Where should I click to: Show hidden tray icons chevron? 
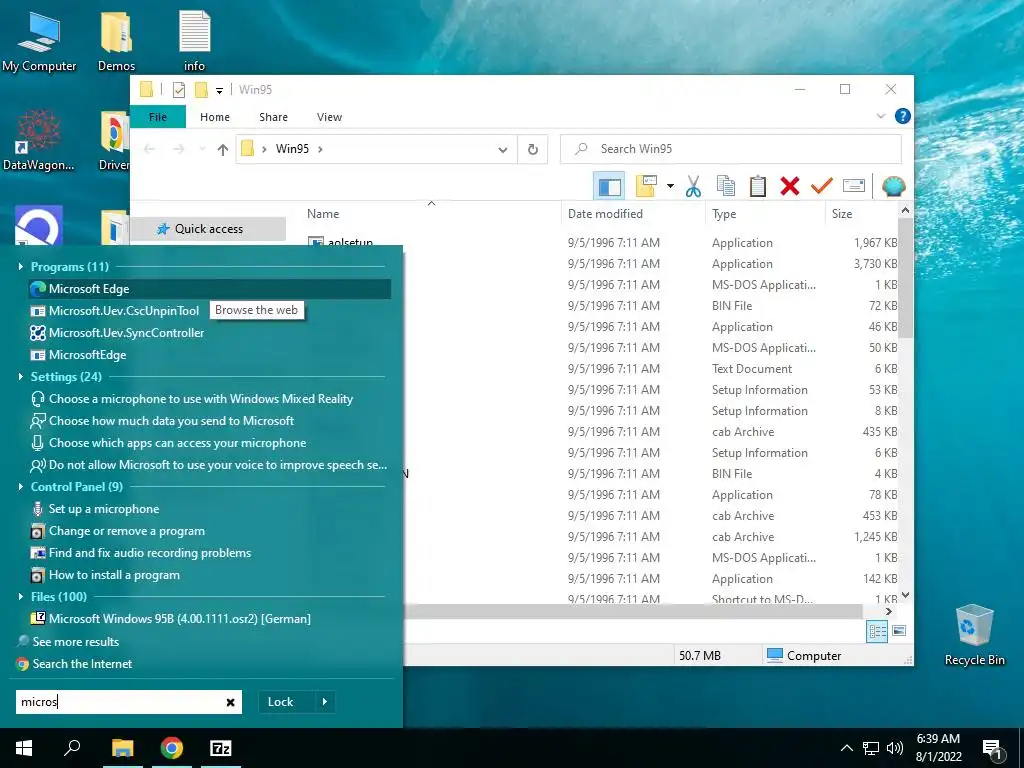pos(846,748)
